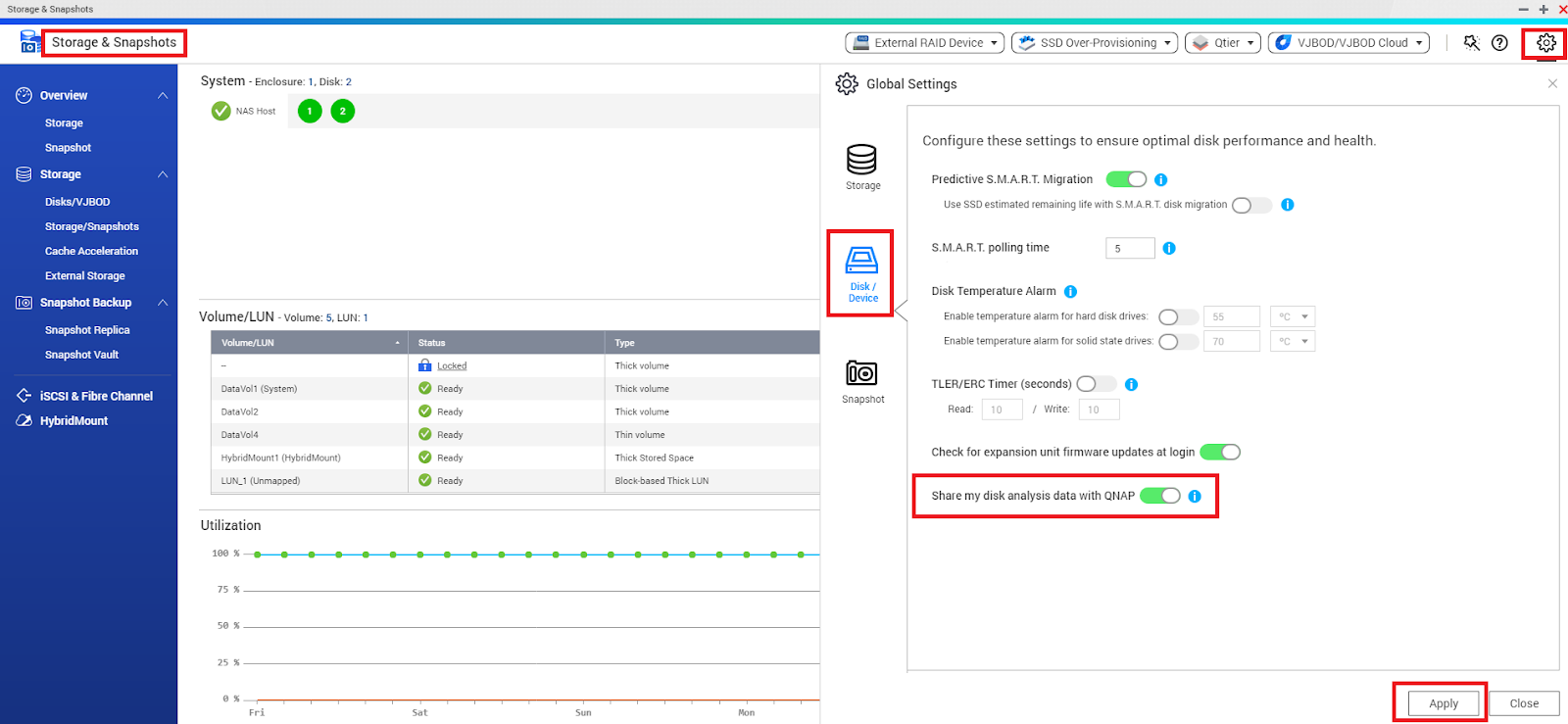Open the Qtier dropdown menu

point(1222,43)
